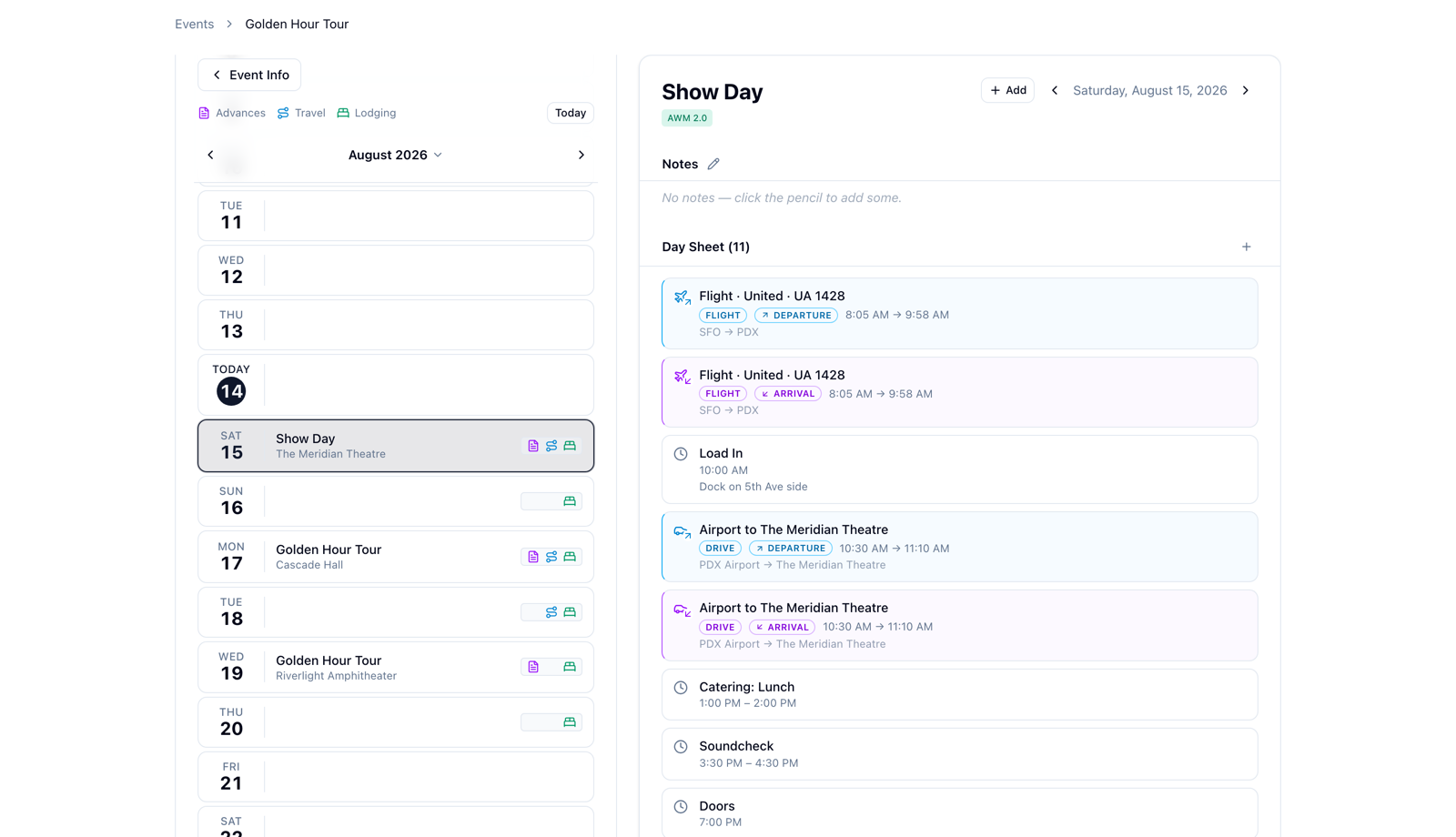The width and height of the screenshot is (1456, 837).
Task: Select the Fri 21 day row
Action: [x=396, y=777]
